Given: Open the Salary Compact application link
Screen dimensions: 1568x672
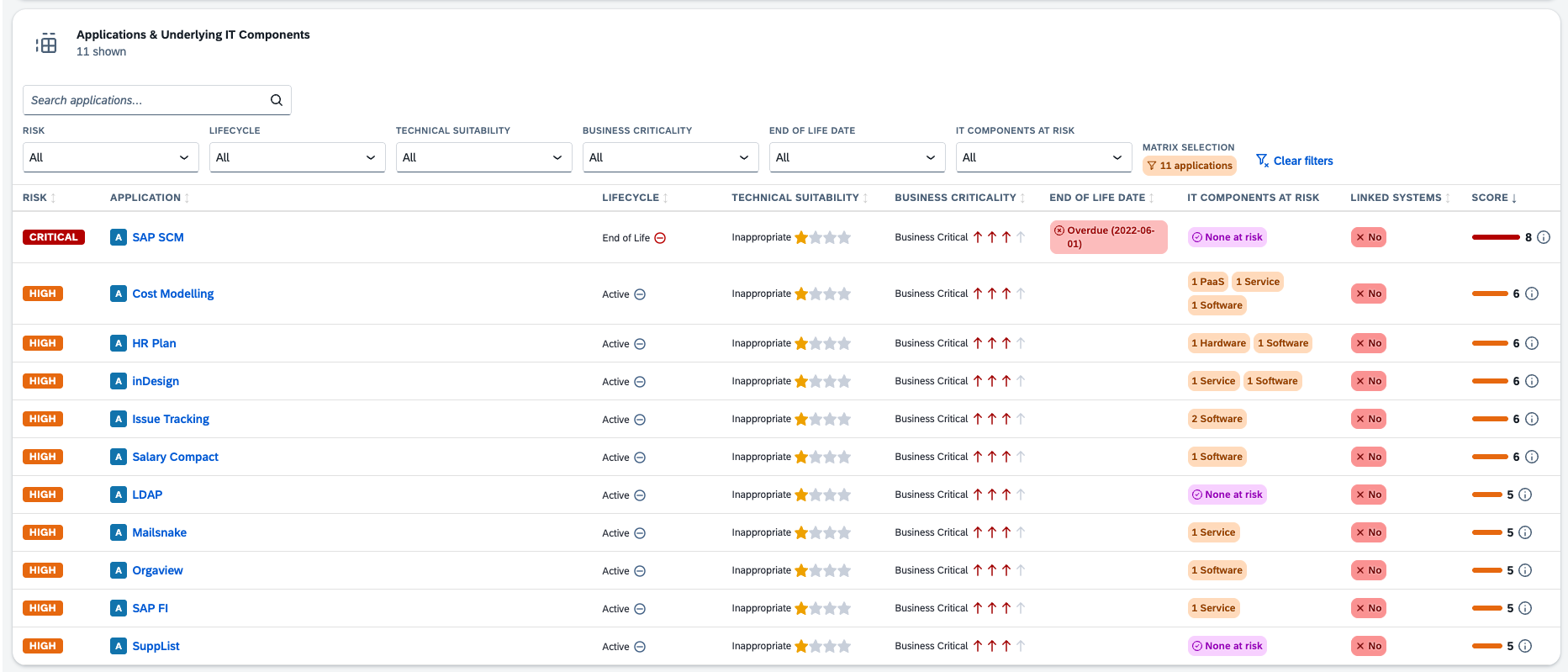Looking at the screenshot, I should pyautogui.click(x=176, y=457).
